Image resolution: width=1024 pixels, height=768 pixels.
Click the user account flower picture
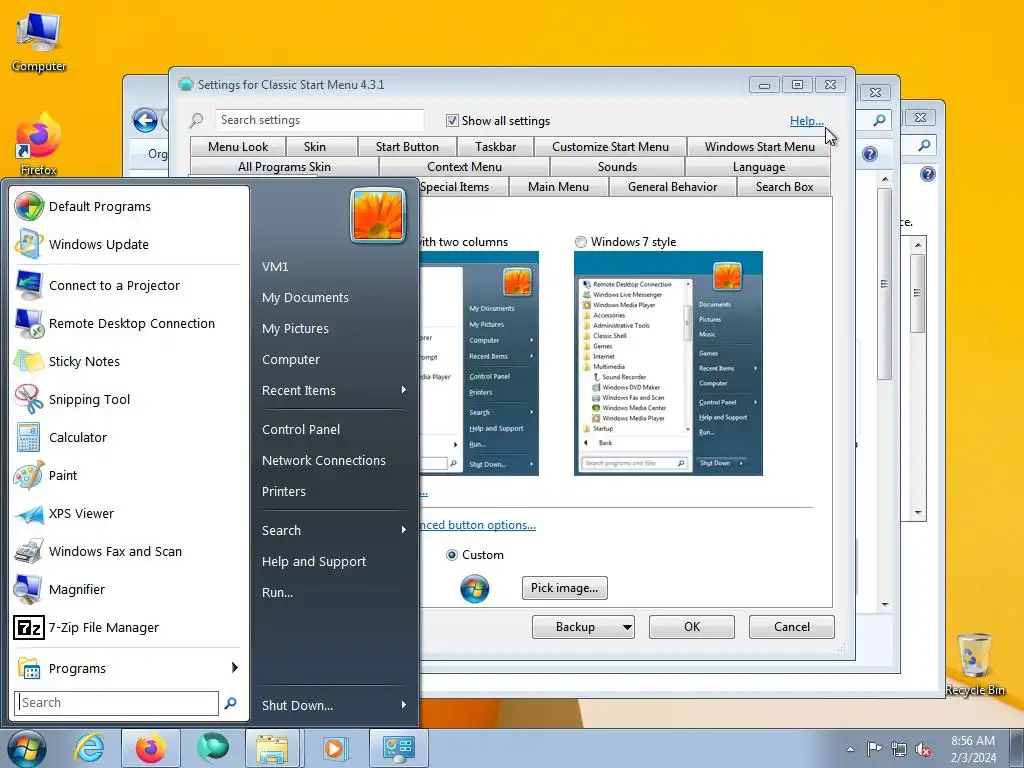tap(377, 215)
